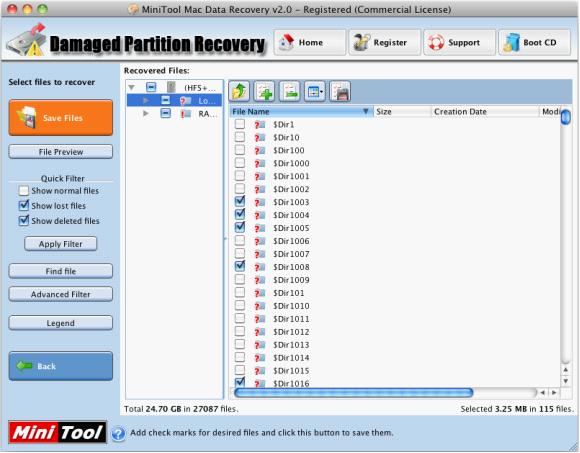Uncheck Show lost files
This screenshot has height=453, width=580.
click(x=24, y=206)
